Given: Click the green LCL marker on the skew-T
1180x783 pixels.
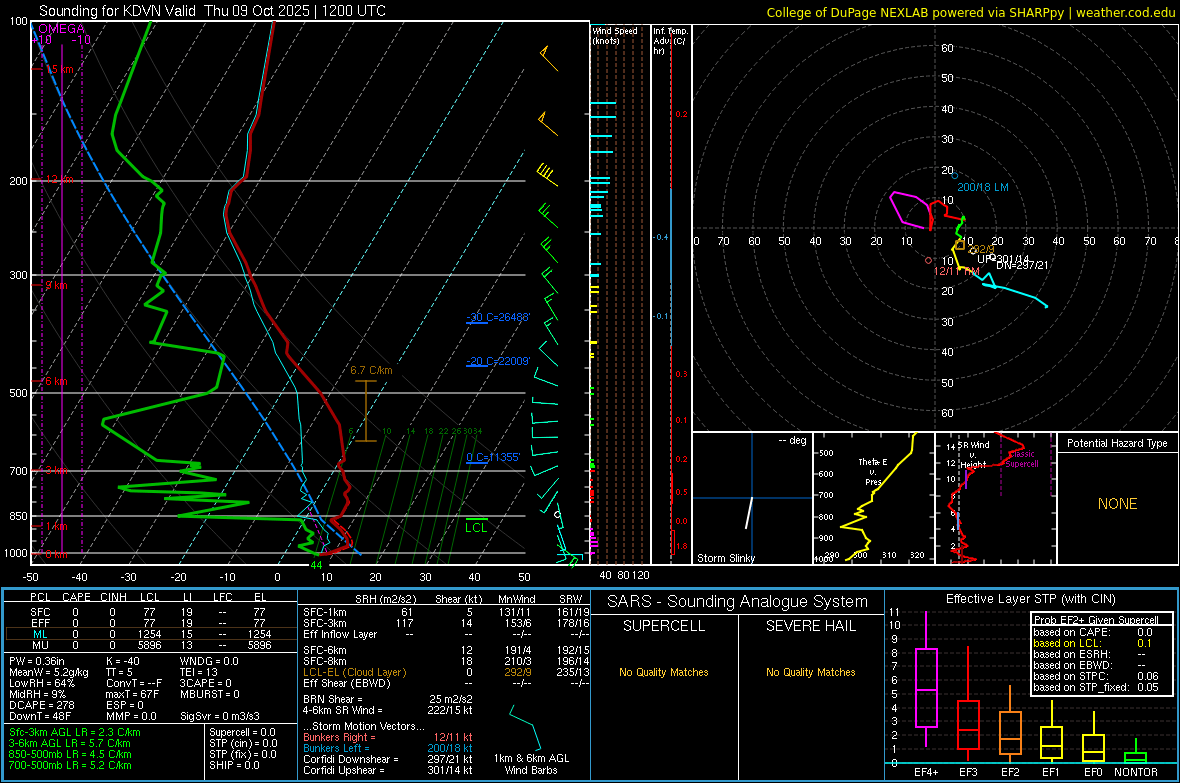Looking at the screenshot, I should 476,527.
